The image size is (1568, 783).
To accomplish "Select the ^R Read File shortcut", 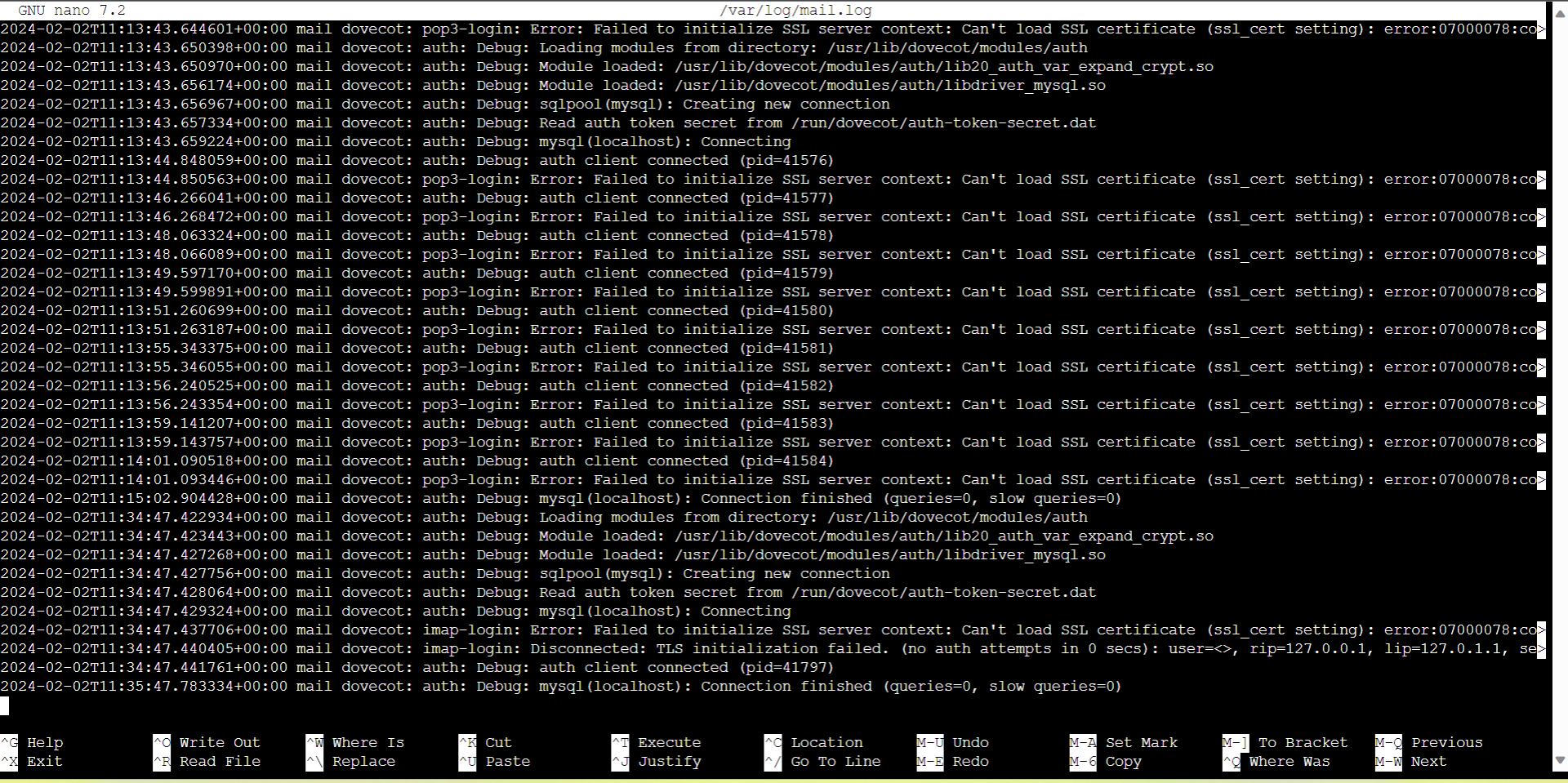I will click(207, 761).
